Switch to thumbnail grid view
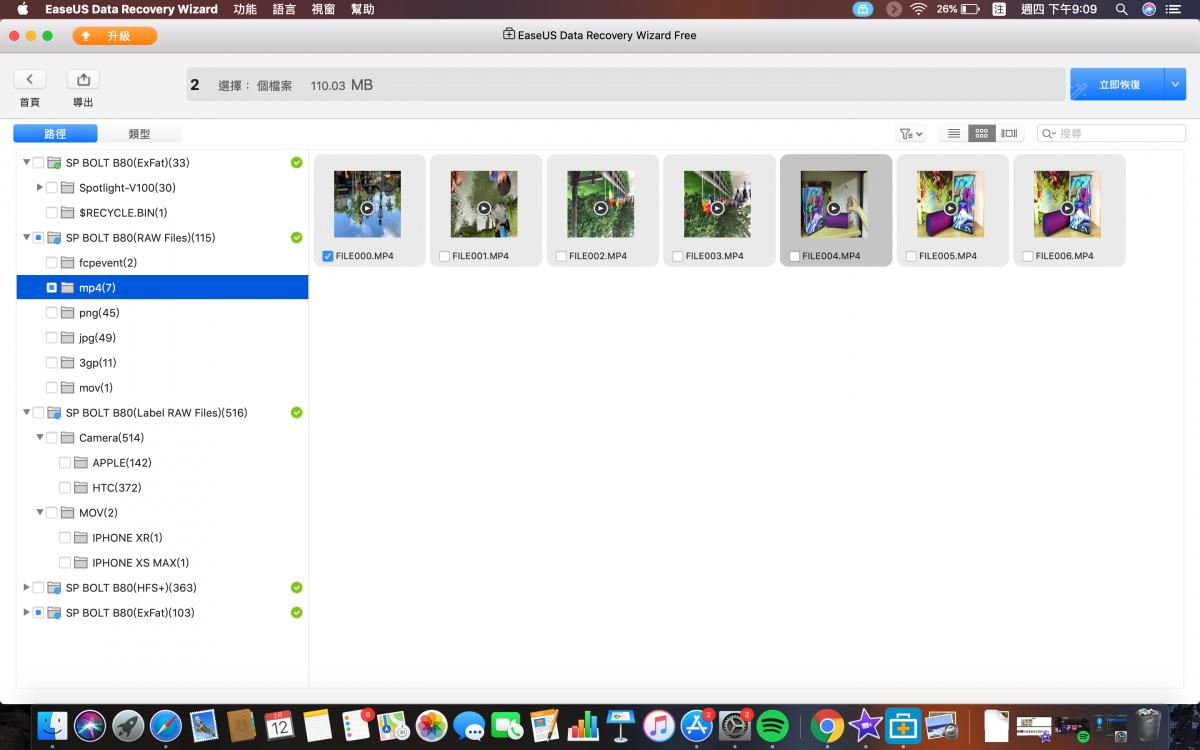 (982, 134)
